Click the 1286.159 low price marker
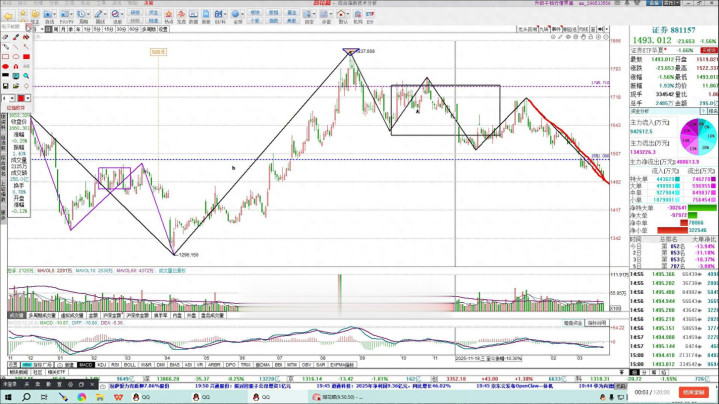This screenshot has height=404, width=719. point(187,256)
